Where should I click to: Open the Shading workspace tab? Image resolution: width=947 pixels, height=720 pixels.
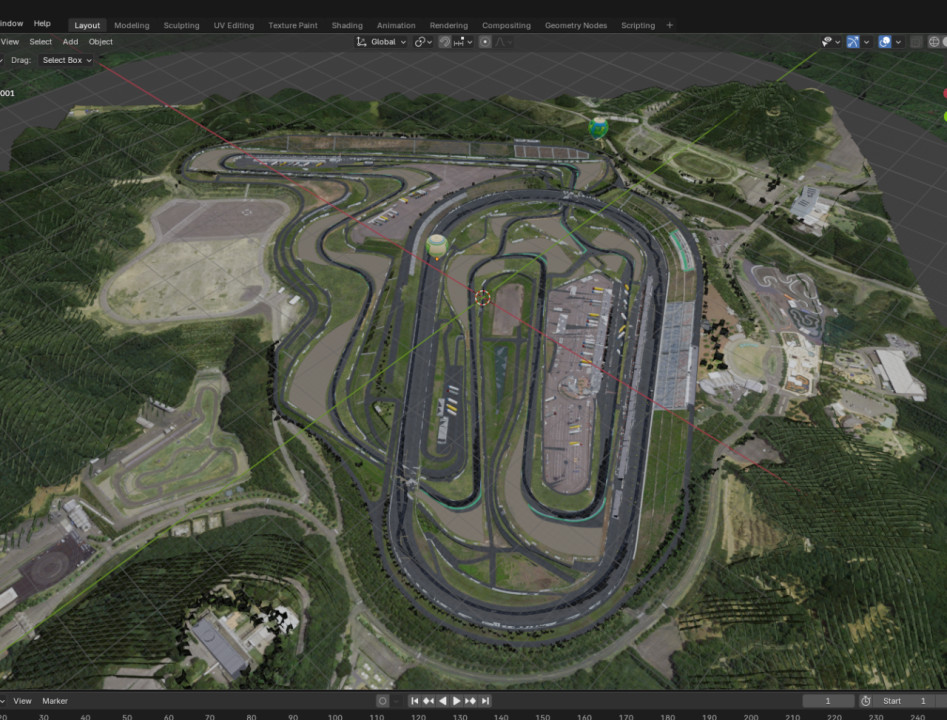point(347,25)
